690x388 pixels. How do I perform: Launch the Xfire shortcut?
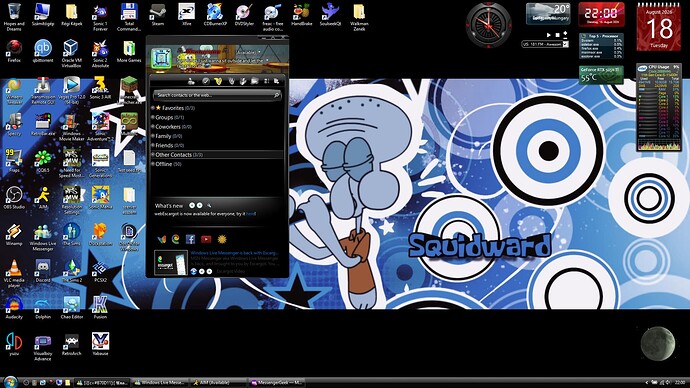coord(187,15)
